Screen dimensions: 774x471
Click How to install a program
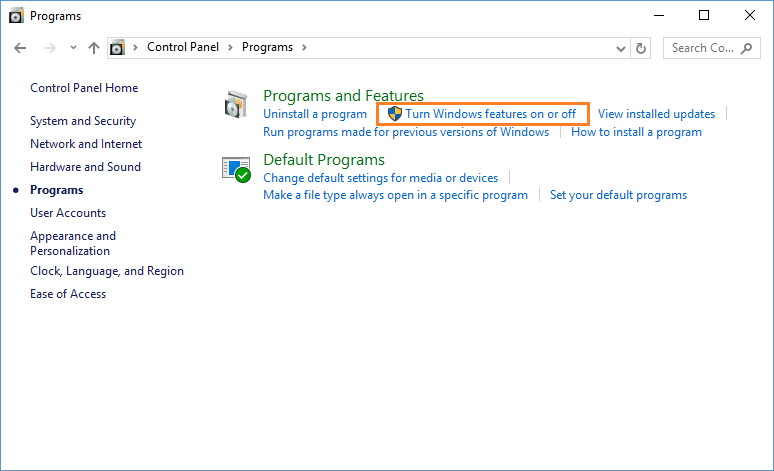636,132
